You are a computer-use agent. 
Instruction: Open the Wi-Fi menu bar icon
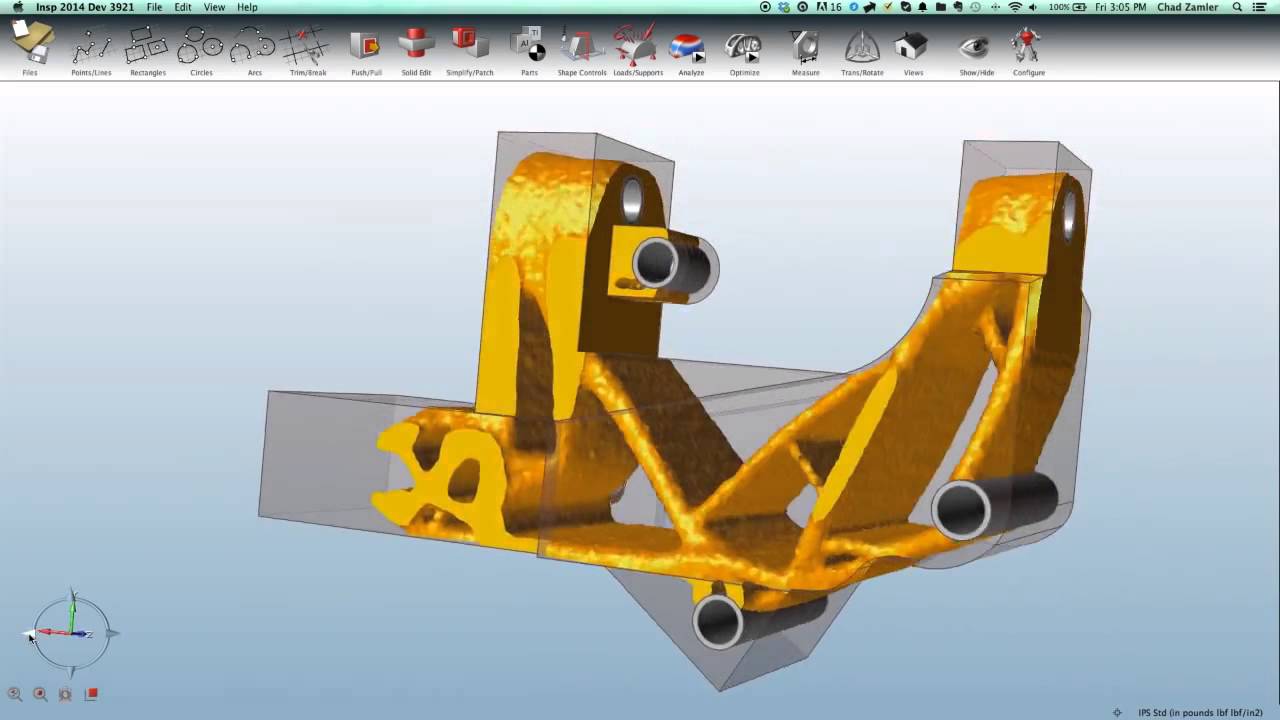point(1016,7)
